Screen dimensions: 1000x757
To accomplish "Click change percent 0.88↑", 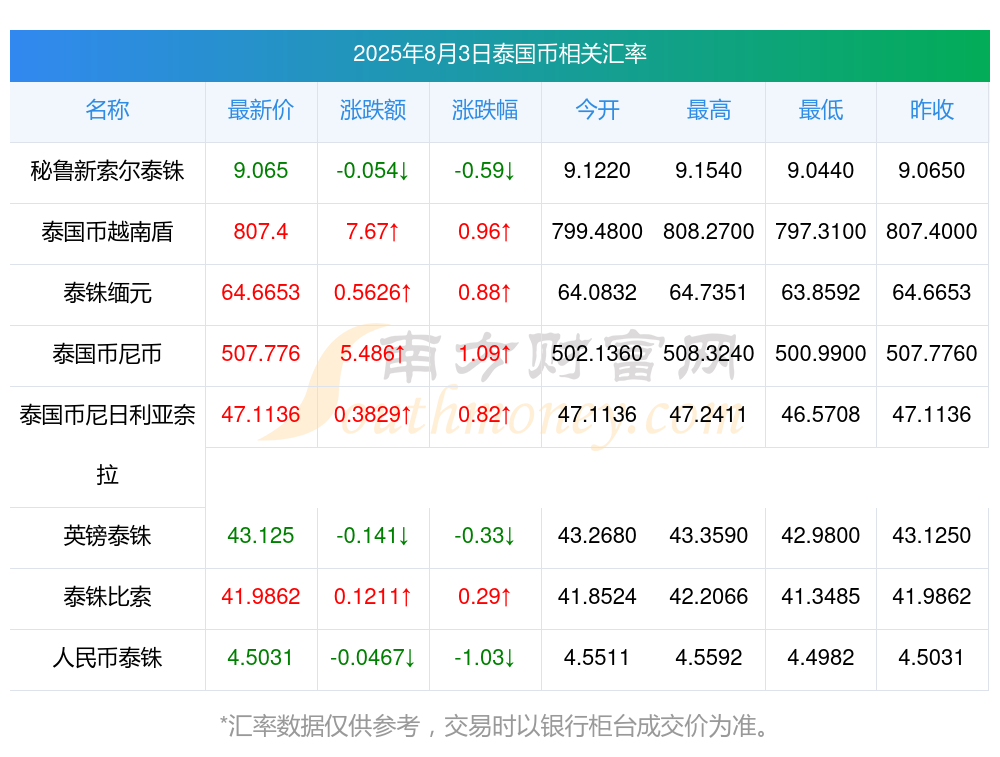I will (485, 293).
